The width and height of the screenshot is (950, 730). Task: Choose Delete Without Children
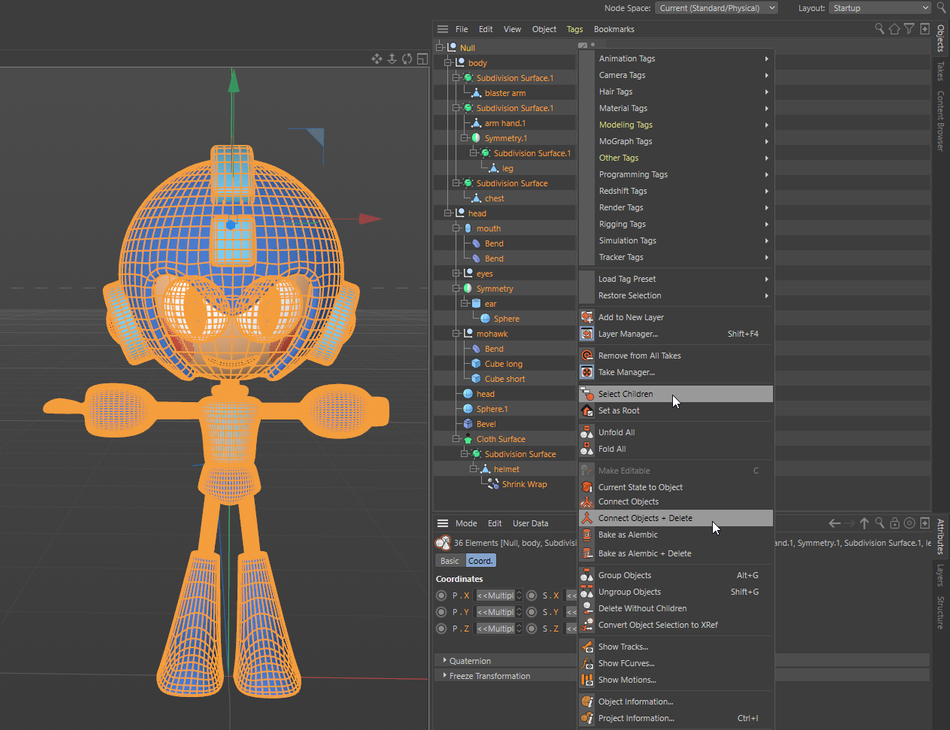676,608
